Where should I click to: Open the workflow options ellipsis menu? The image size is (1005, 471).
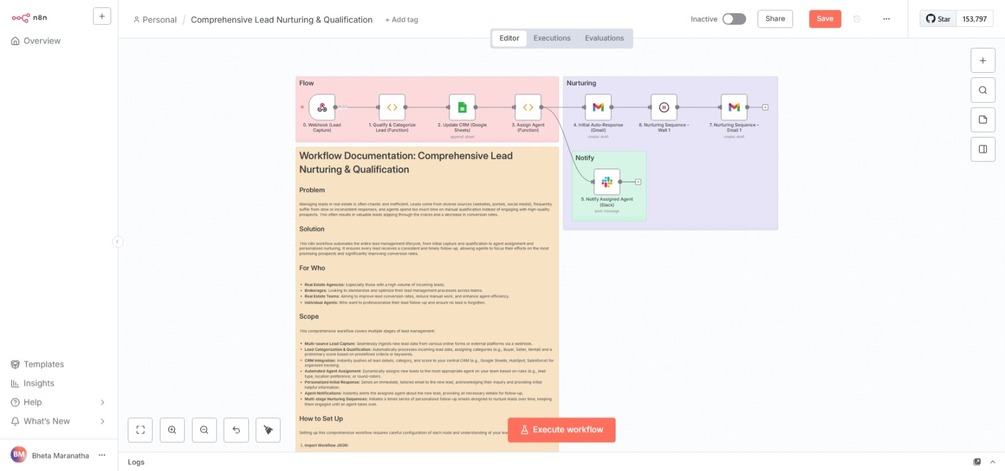point(886,19)
